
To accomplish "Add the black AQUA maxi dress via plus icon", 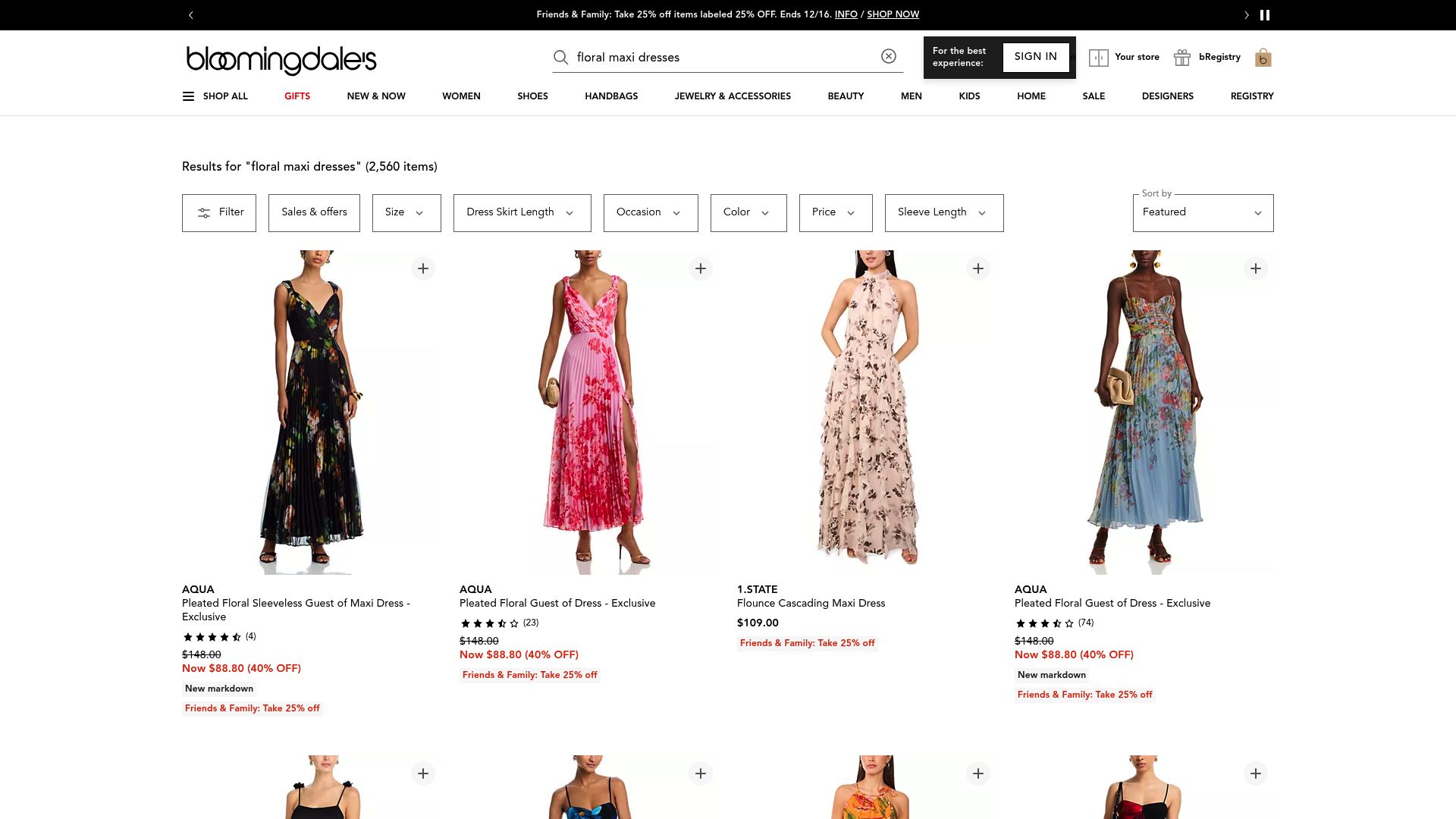I will 423,268.
